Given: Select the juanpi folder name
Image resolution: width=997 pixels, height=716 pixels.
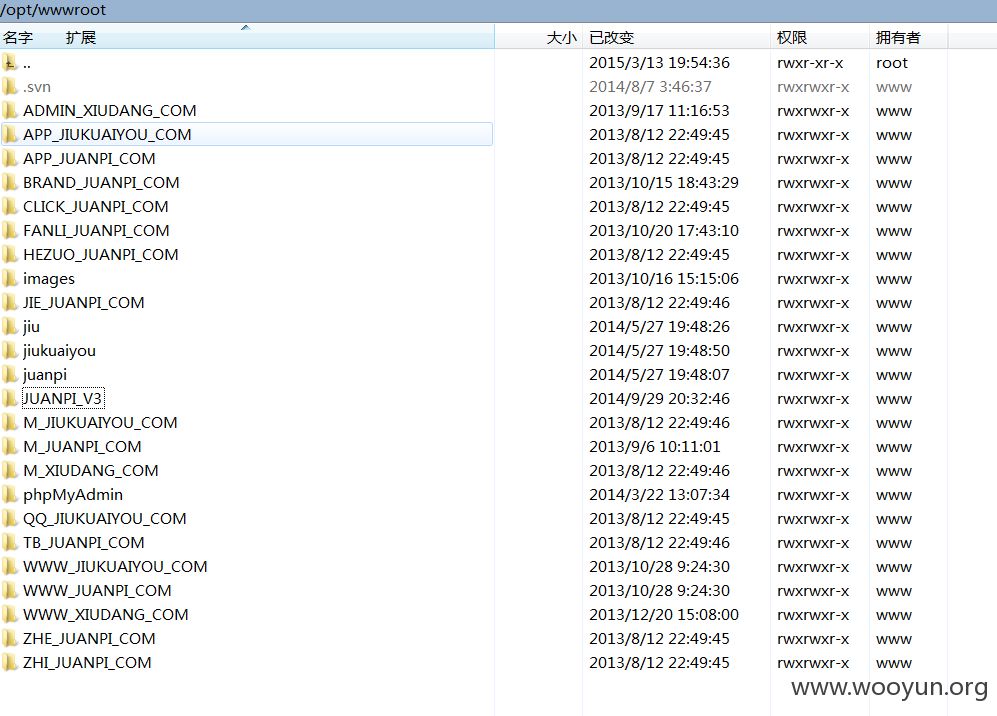Looking at the screenshot, I should [45, 375].
